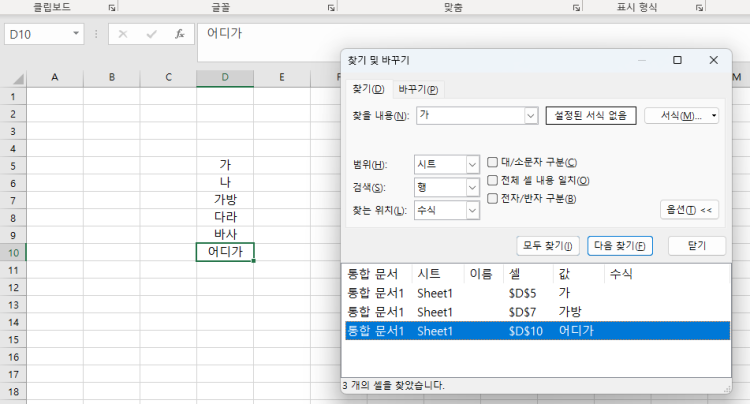750x404 pixels.
Task: Maximize the Find and Replace dialog
Action: click(677, 60)
